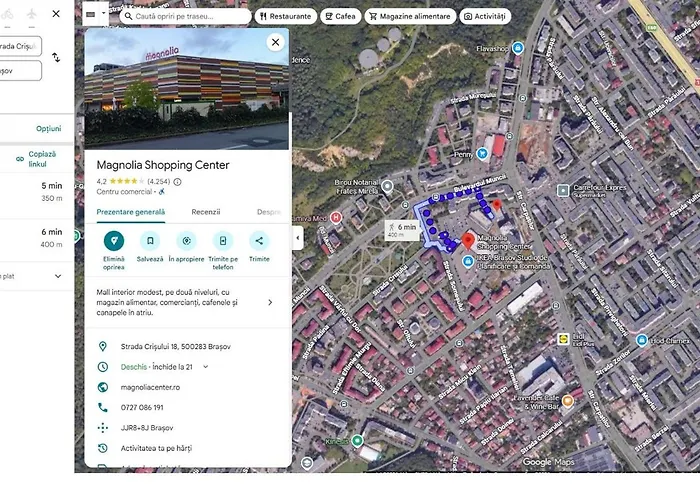Close the Magnolia Shopping Center card
700x500 pixels.
[275, 42]
